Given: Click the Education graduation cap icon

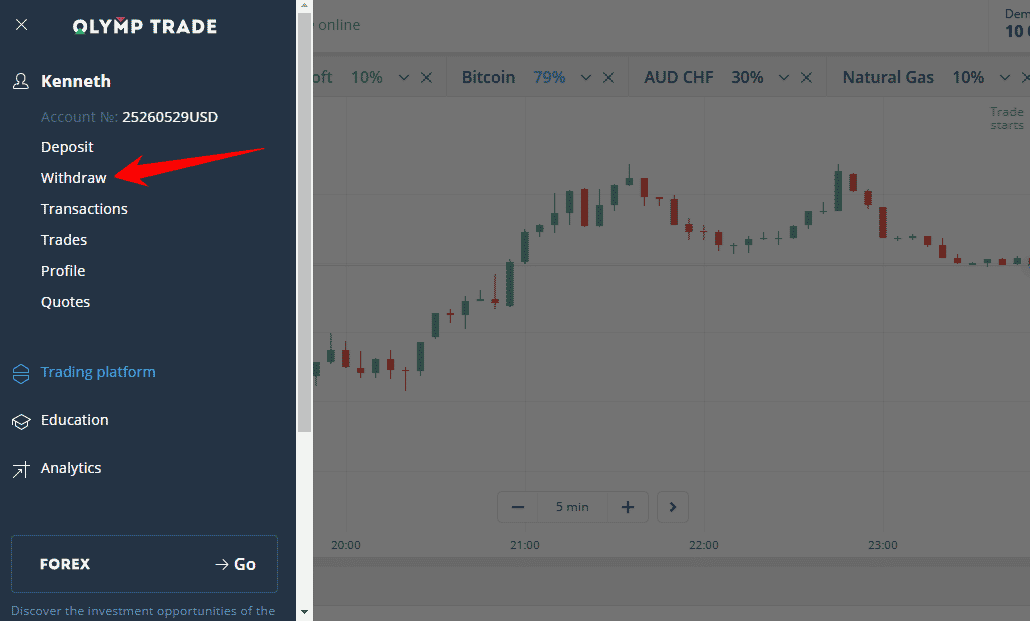Looking at the screenshot, I should click(21, 421).
